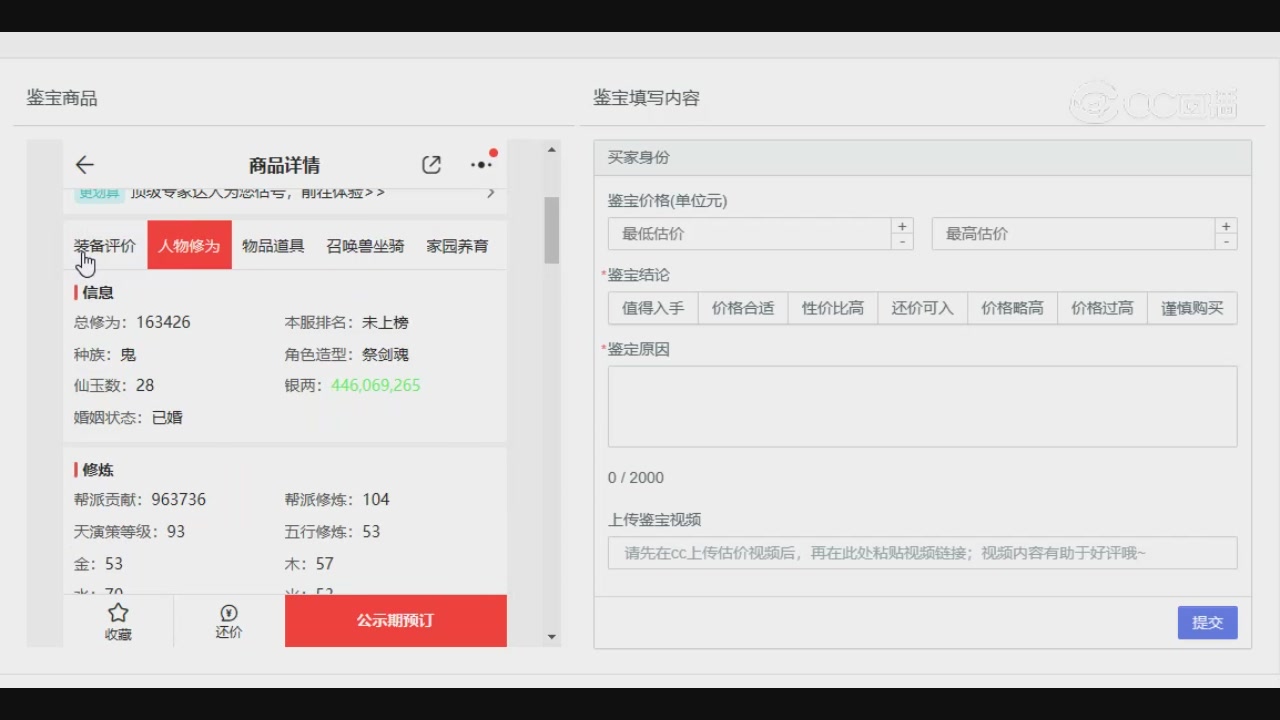Click the 五行修炼 value 53
This screenshot has height=720, width=1280.
371,531
